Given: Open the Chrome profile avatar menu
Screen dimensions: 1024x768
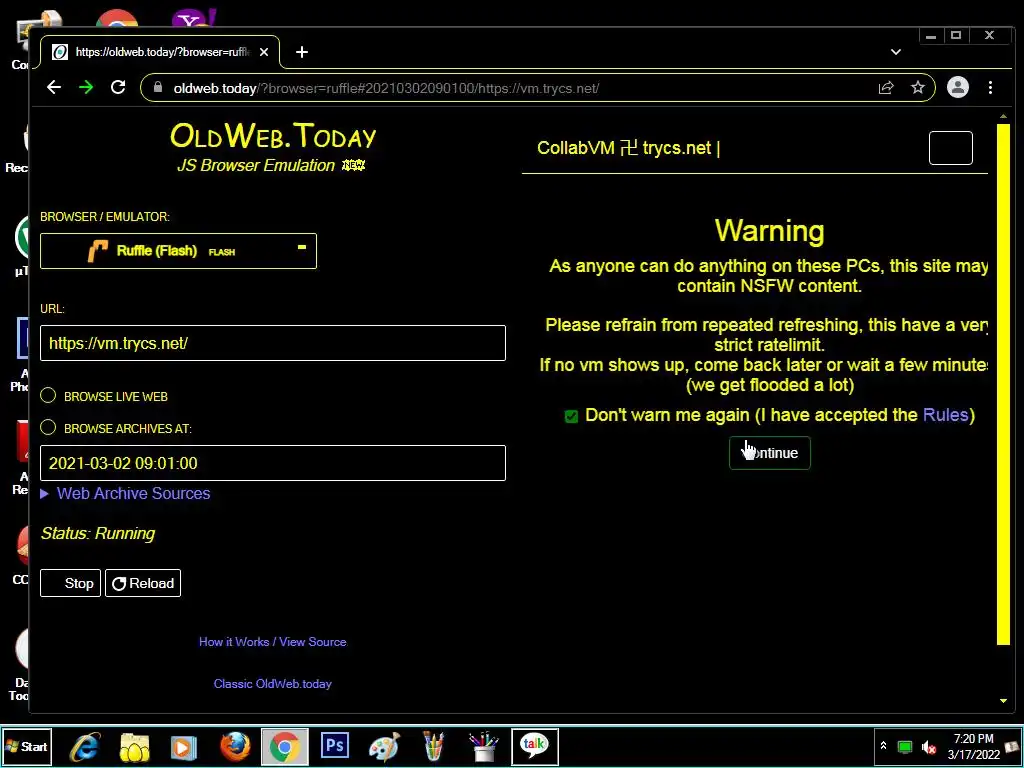Looking at the screenshot, I should [957, 88].
